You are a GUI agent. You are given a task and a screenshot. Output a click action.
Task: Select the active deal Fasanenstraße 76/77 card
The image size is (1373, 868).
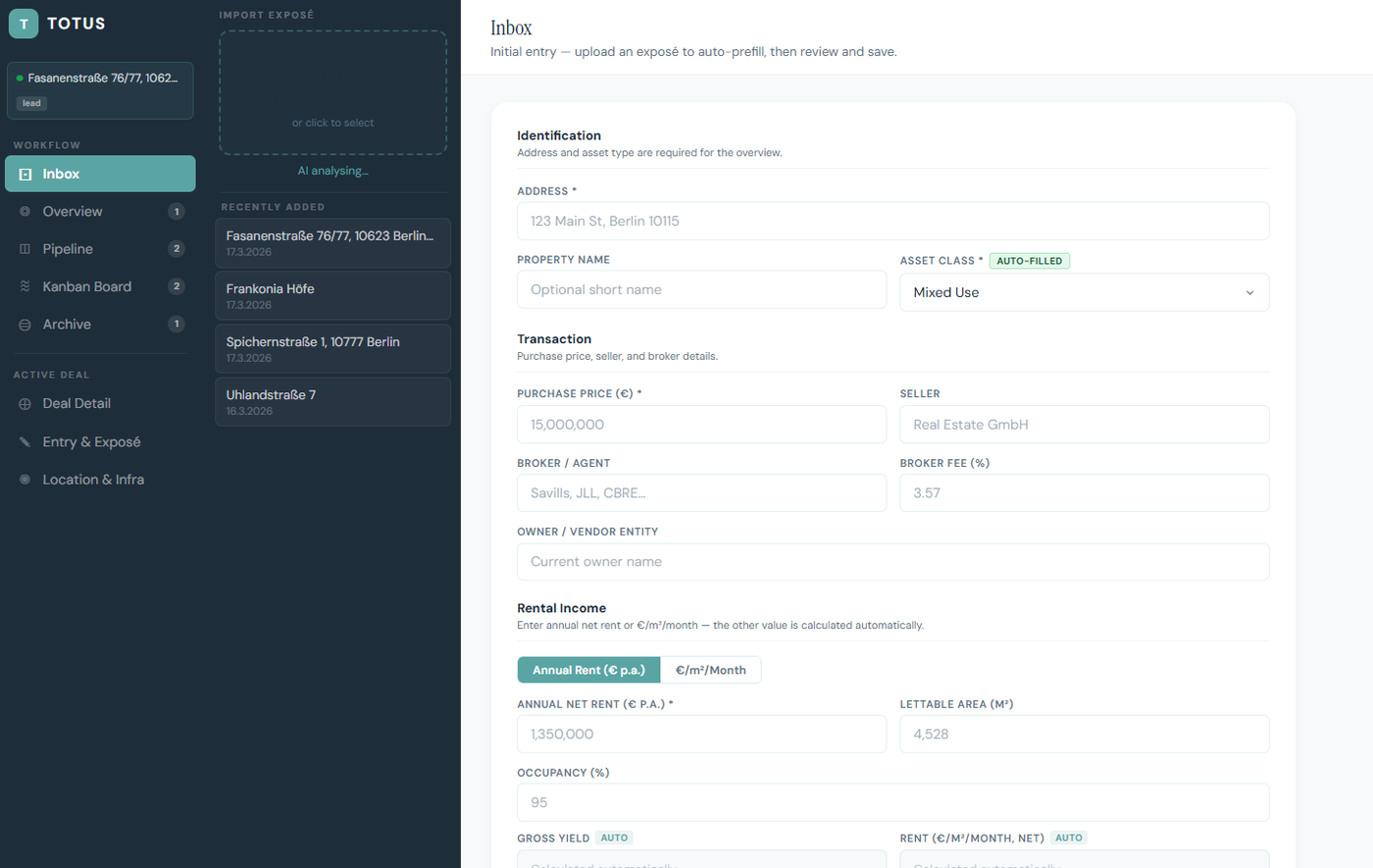(x=100, y=90)
